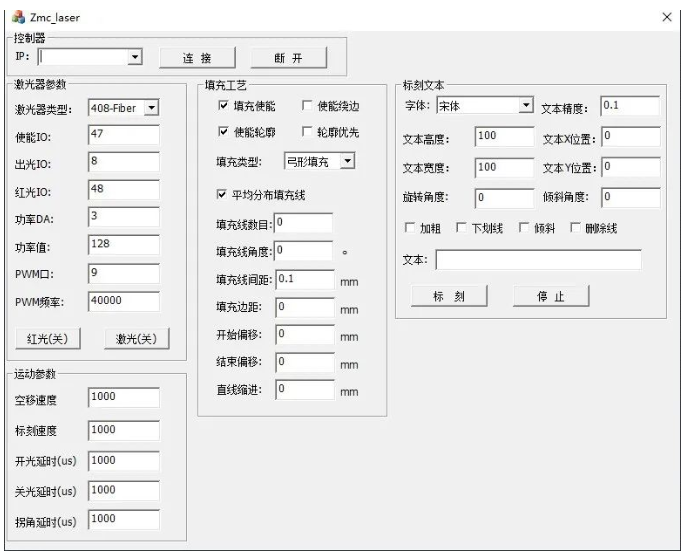Image resolution: width=688 pixels, height=559 pixels.
Task: Click the 文本Y位置 input field
Action: [x=631, y=168]
